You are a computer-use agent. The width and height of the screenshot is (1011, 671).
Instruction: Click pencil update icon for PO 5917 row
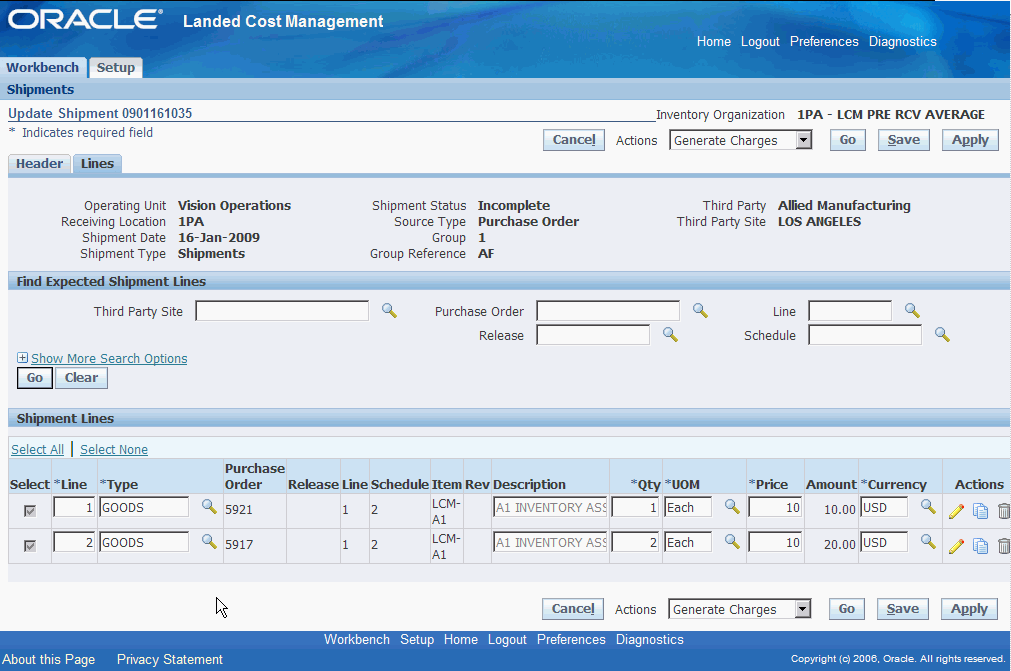pyautogui.click(x=956, y=546)
